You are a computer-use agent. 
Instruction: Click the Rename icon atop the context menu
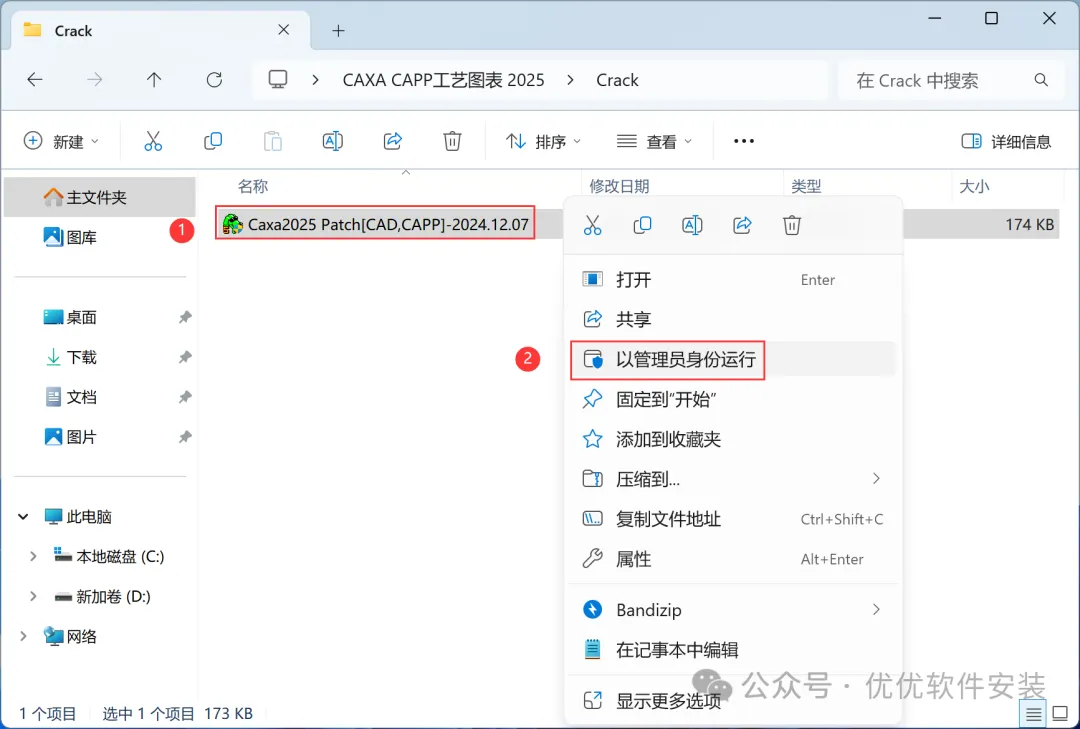click(692, 225)
